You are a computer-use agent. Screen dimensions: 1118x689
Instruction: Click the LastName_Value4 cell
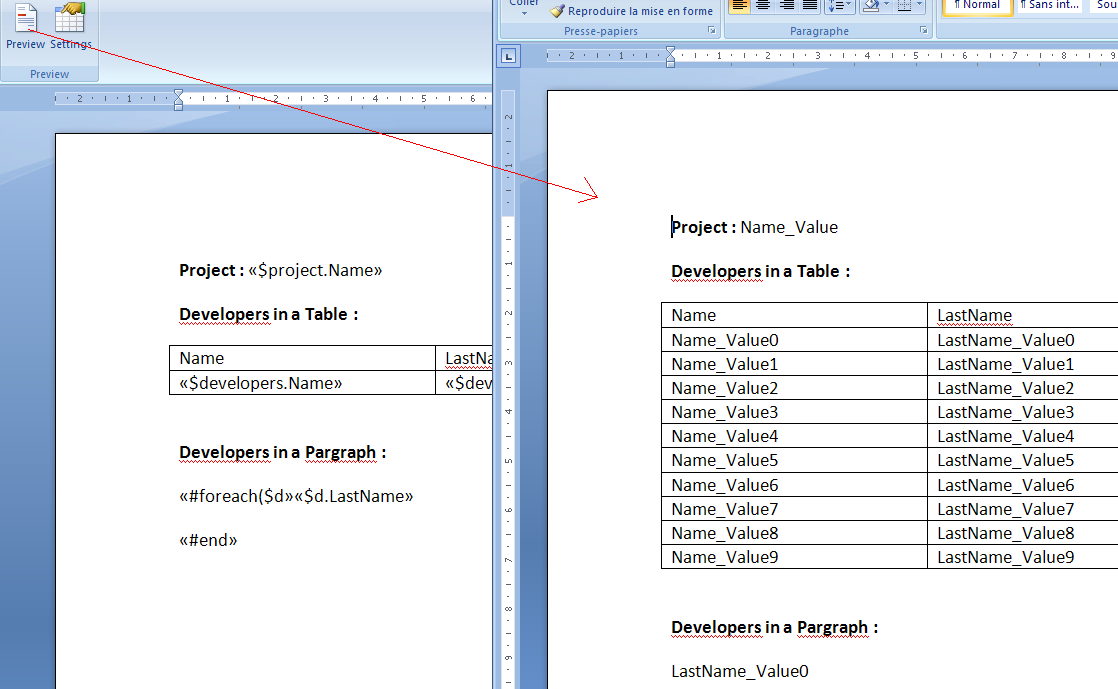[1022, 437]
